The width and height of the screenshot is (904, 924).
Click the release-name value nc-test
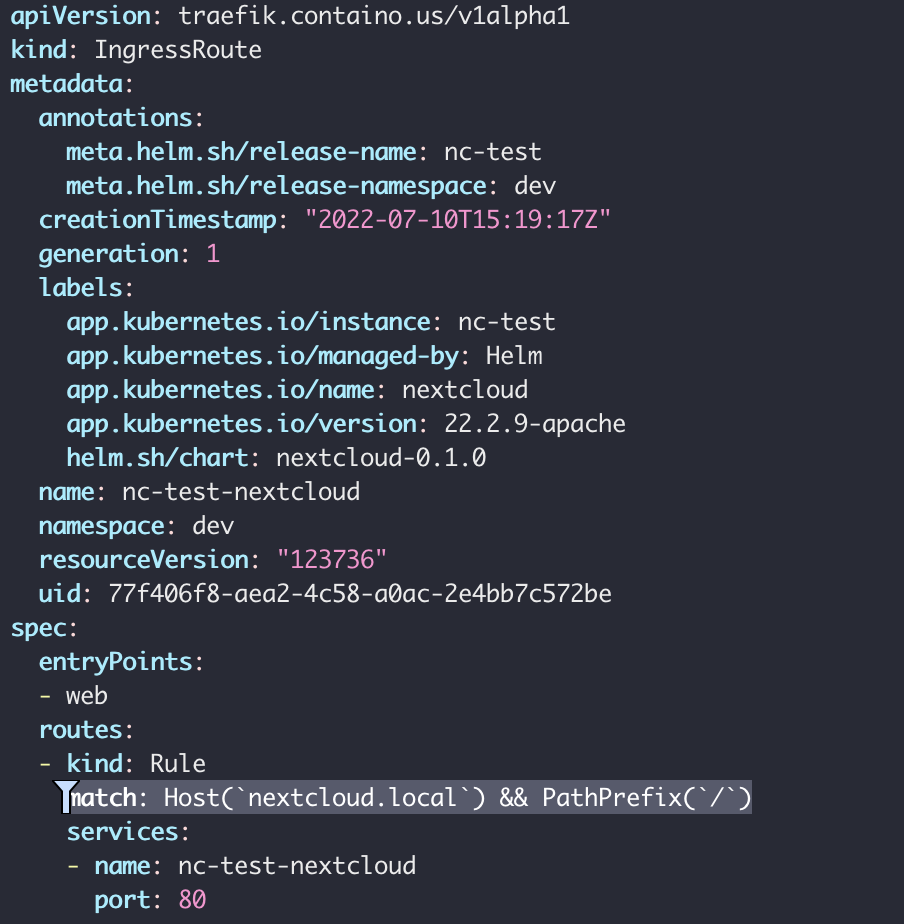(493, 152)
